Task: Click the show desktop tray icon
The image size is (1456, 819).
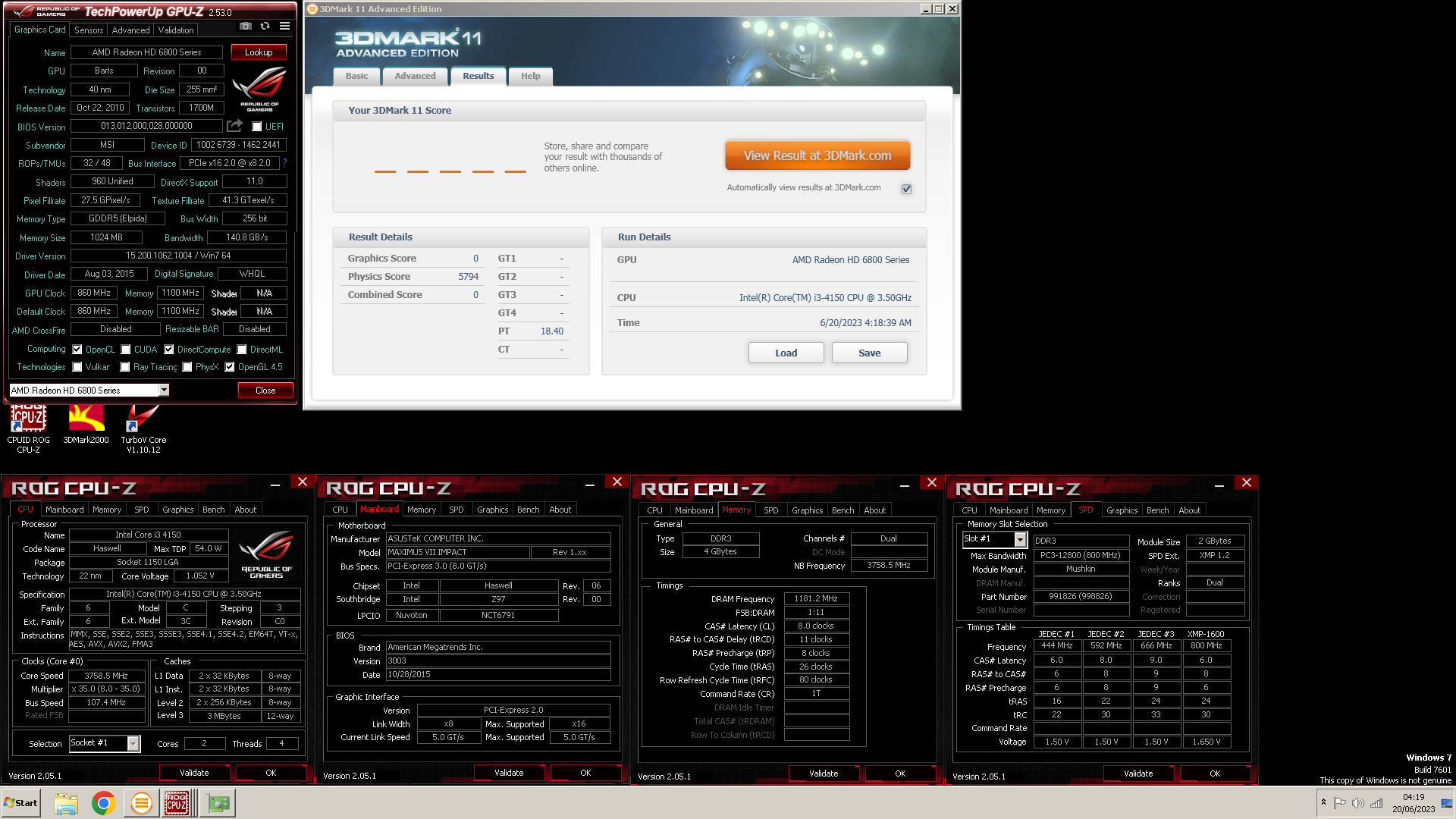Action: click(1447, 803)
